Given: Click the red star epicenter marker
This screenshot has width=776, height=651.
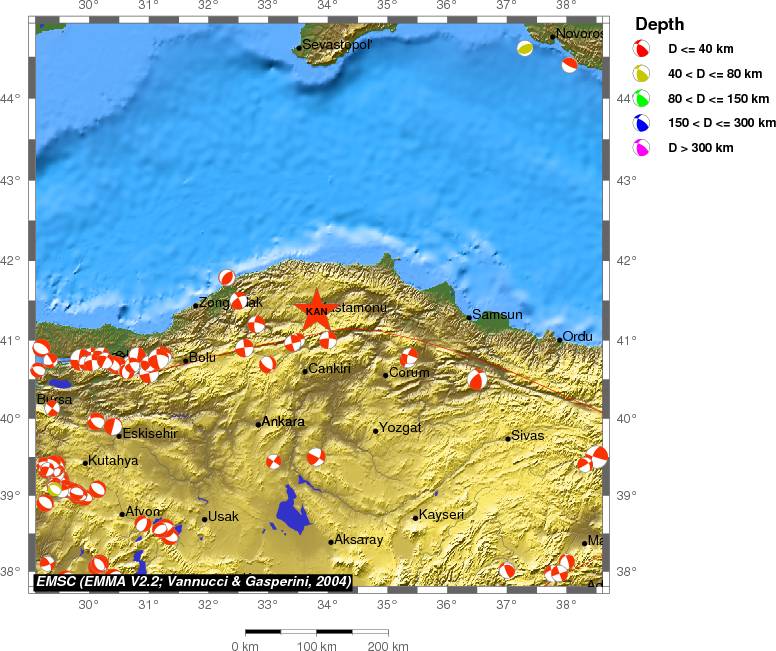Looking at the screenshot, I should pos(316,308).
